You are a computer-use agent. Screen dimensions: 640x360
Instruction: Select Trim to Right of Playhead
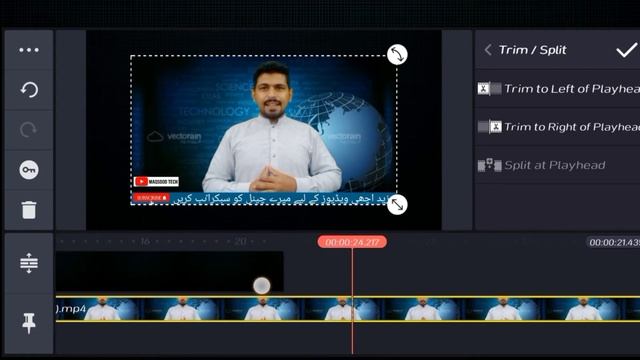[x=558, y=127]
